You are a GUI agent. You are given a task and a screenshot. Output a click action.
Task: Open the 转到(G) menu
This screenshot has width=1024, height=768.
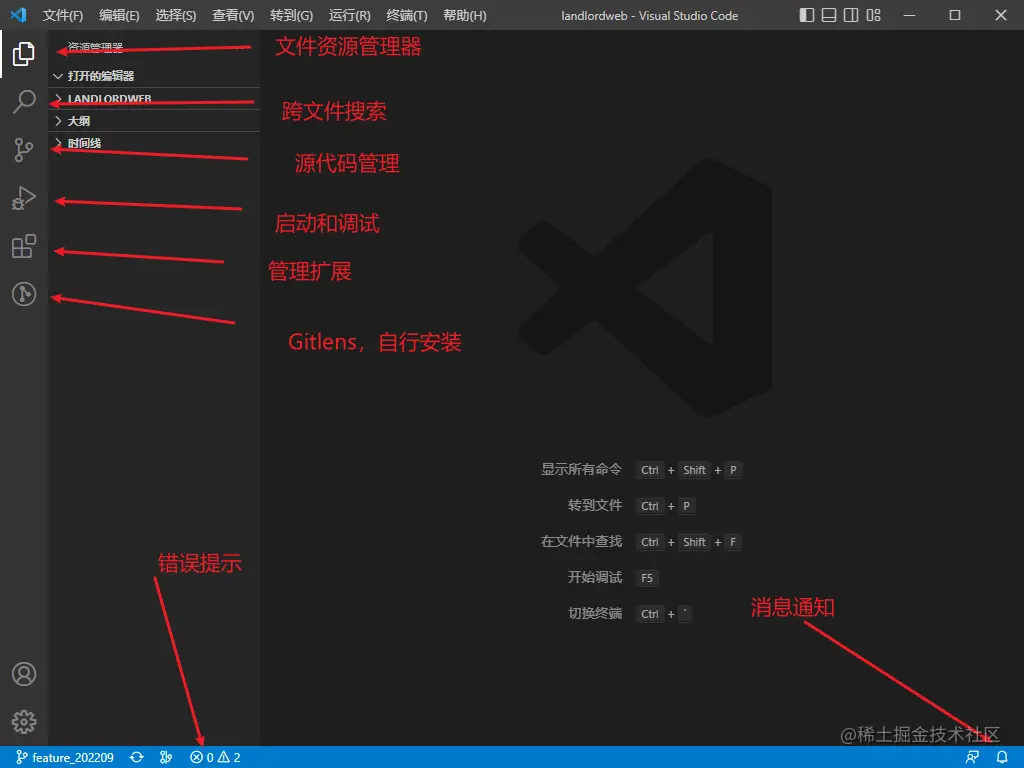click(291, 15)
